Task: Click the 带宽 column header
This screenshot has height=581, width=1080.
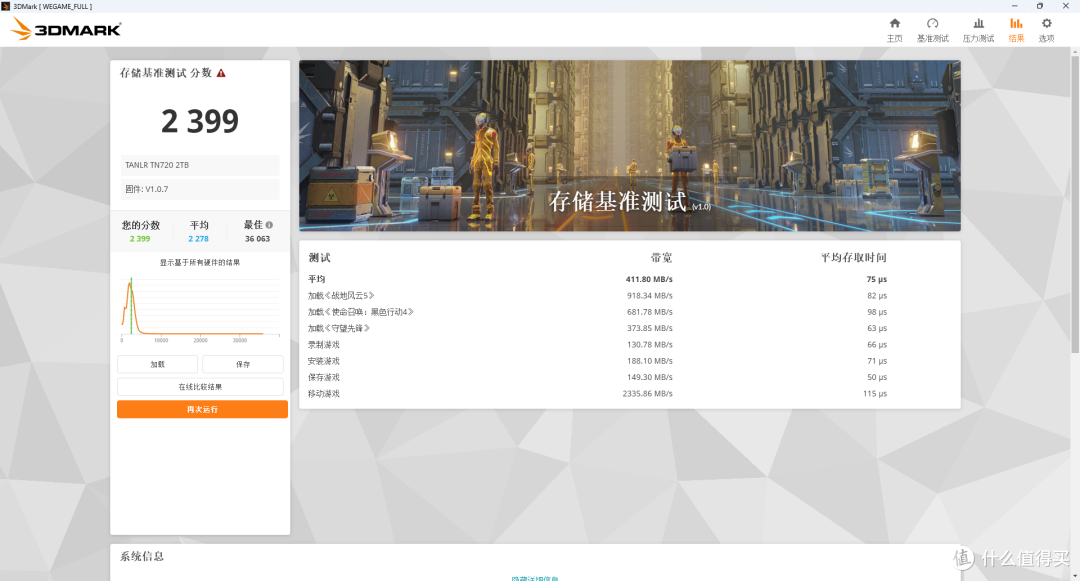Action: coord(661,257)
